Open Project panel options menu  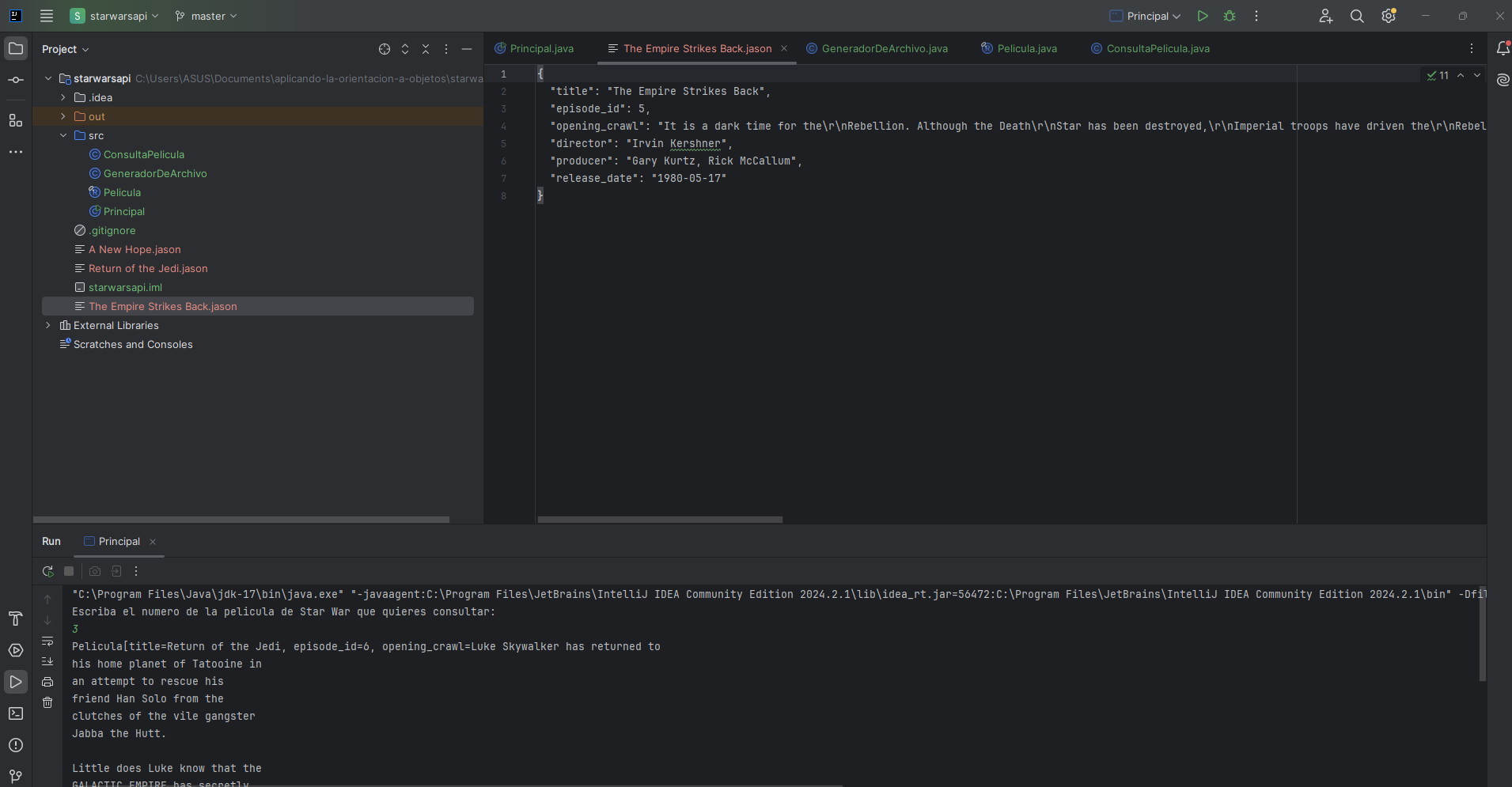click(446, 49)
